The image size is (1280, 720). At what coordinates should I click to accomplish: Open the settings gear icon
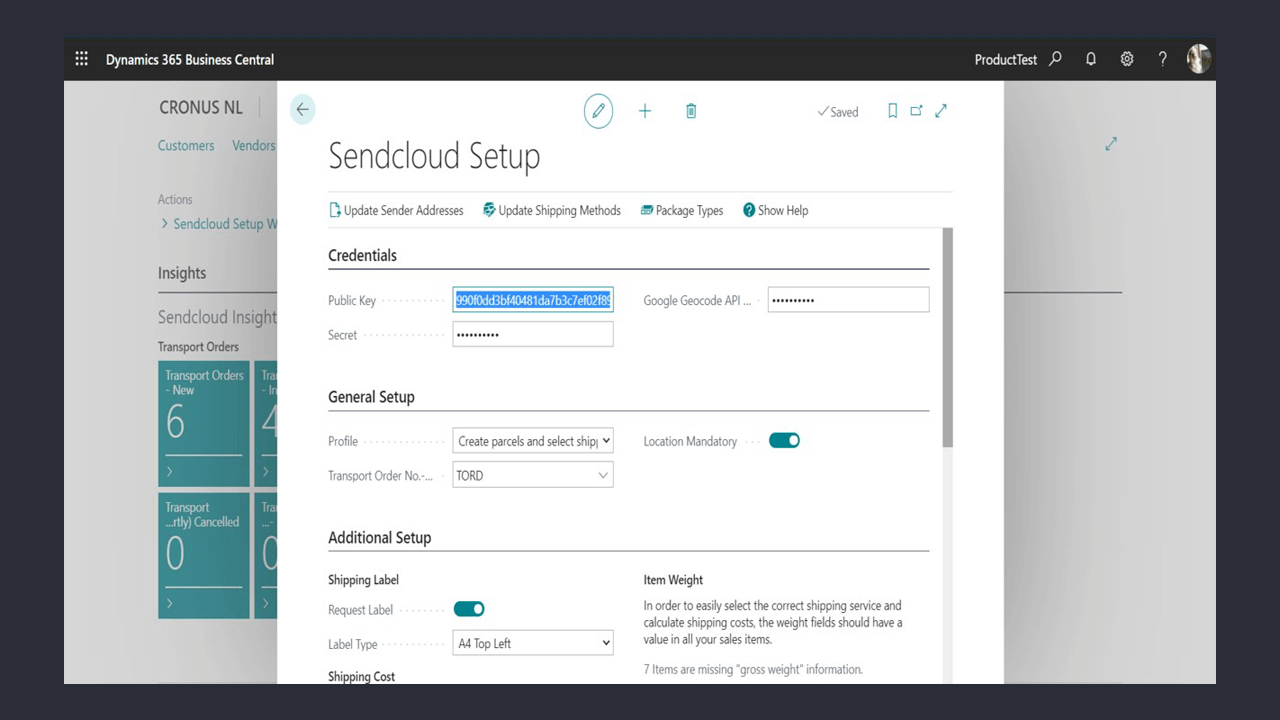1127,59
